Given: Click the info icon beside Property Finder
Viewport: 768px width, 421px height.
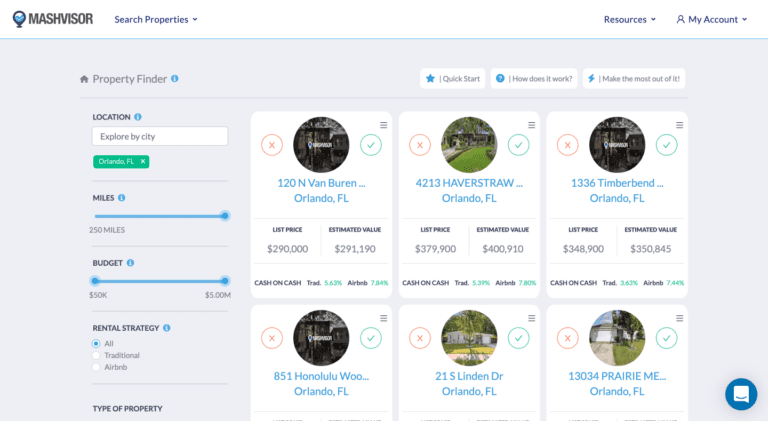Looking at the screenshot, I should [x=175, y=79].
